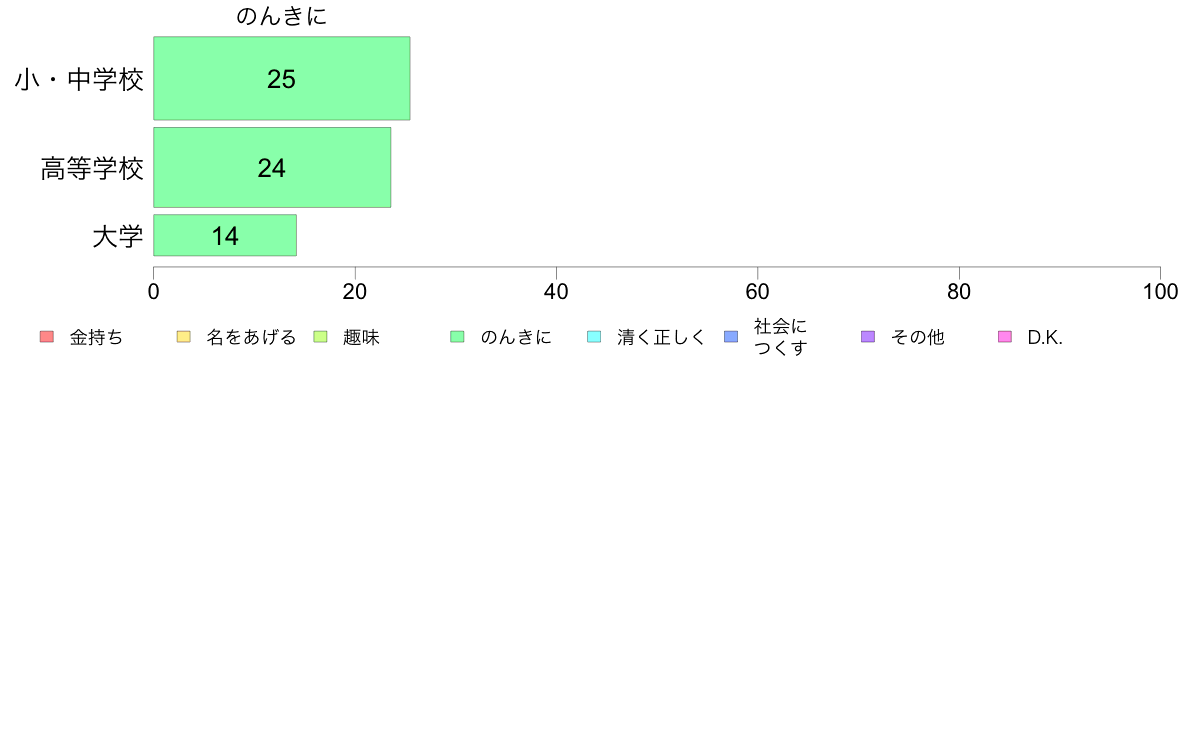Click the green のんきに legend swatch
Image resolution: width=1188 pixels, height=736 pixels.
(x=457, y=337)
